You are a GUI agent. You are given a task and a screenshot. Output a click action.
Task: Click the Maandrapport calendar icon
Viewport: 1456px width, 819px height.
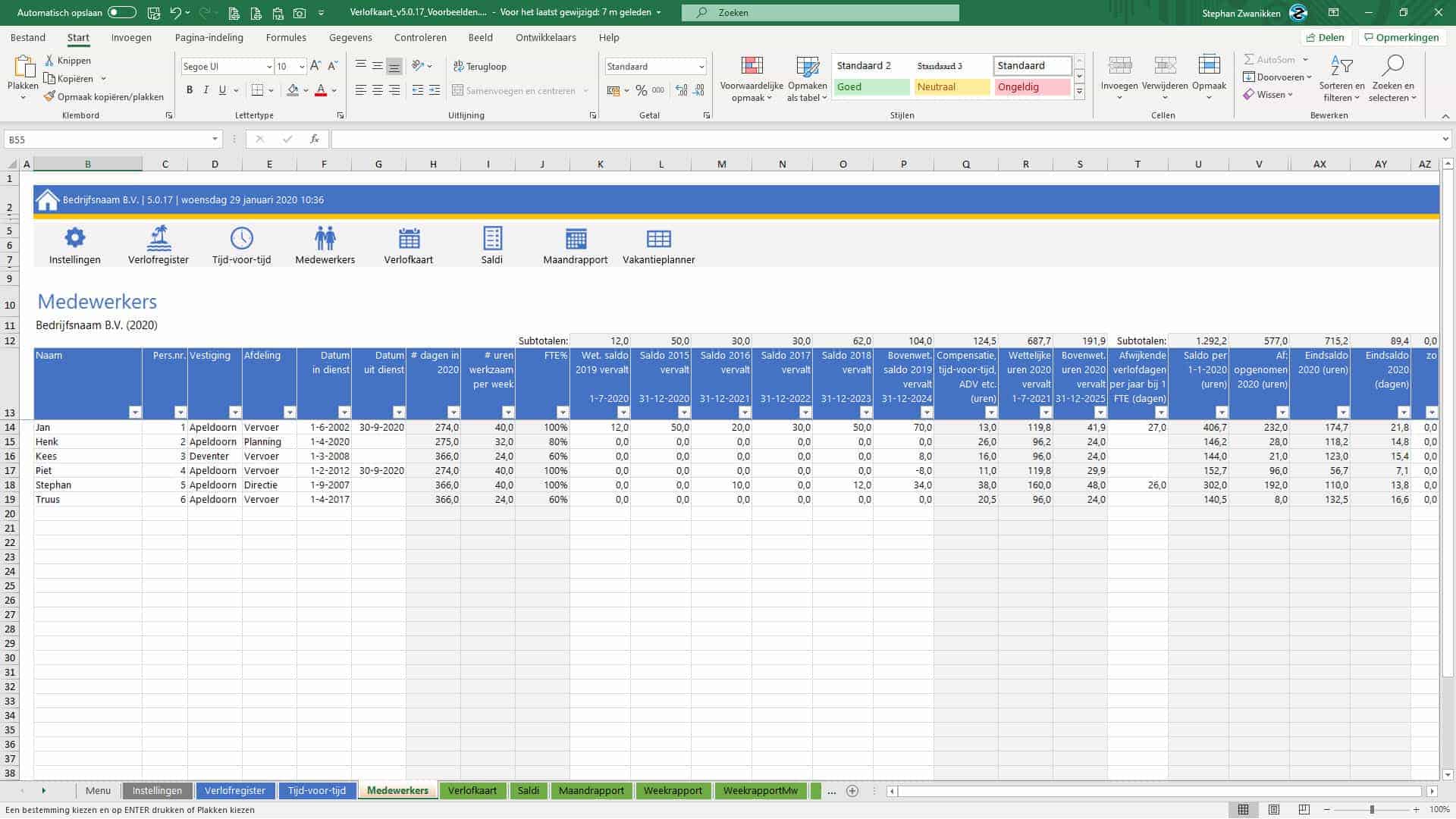tap(576, 239)
